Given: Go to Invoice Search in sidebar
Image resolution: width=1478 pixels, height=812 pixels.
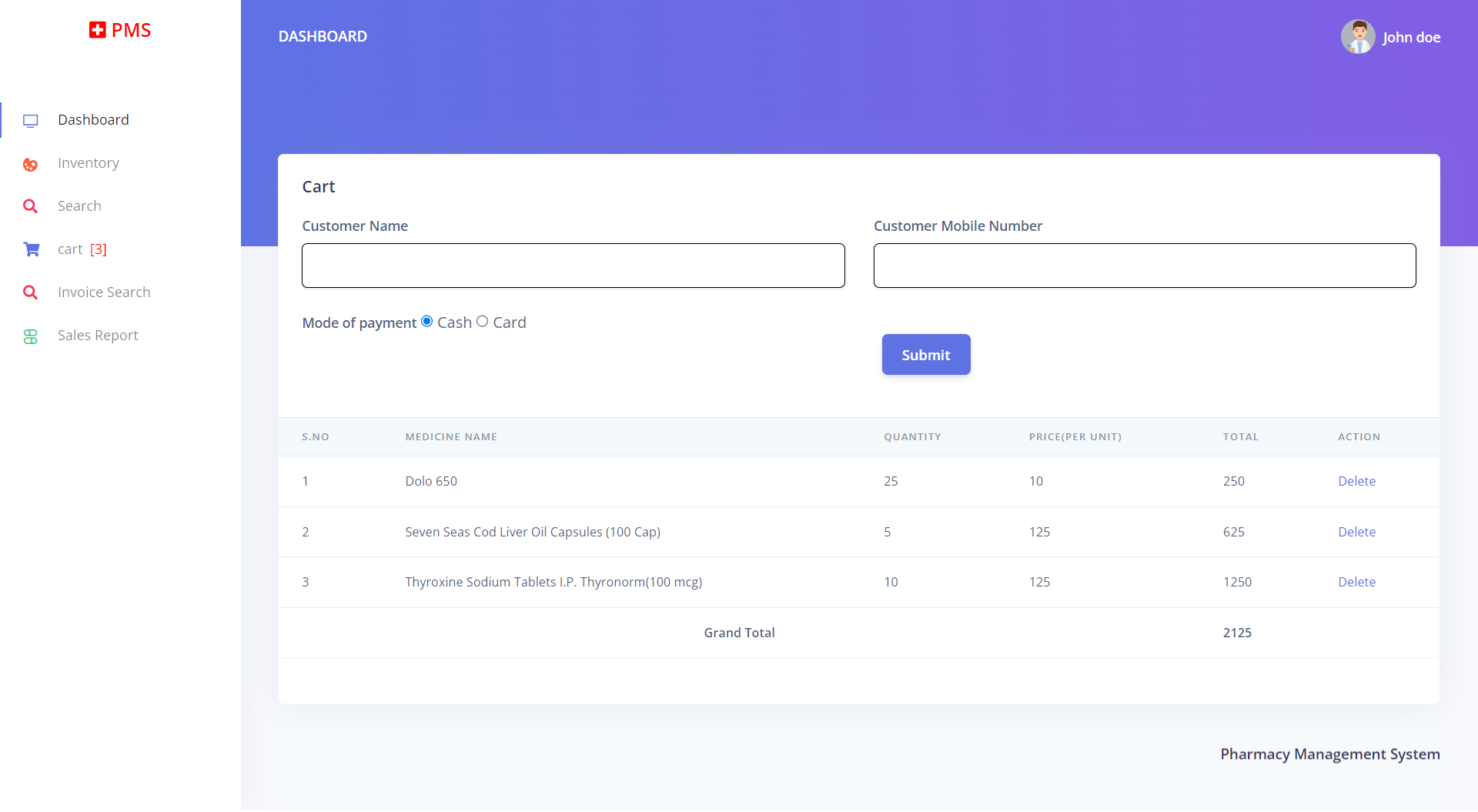Looking at the screenshot, I should 104,292.
